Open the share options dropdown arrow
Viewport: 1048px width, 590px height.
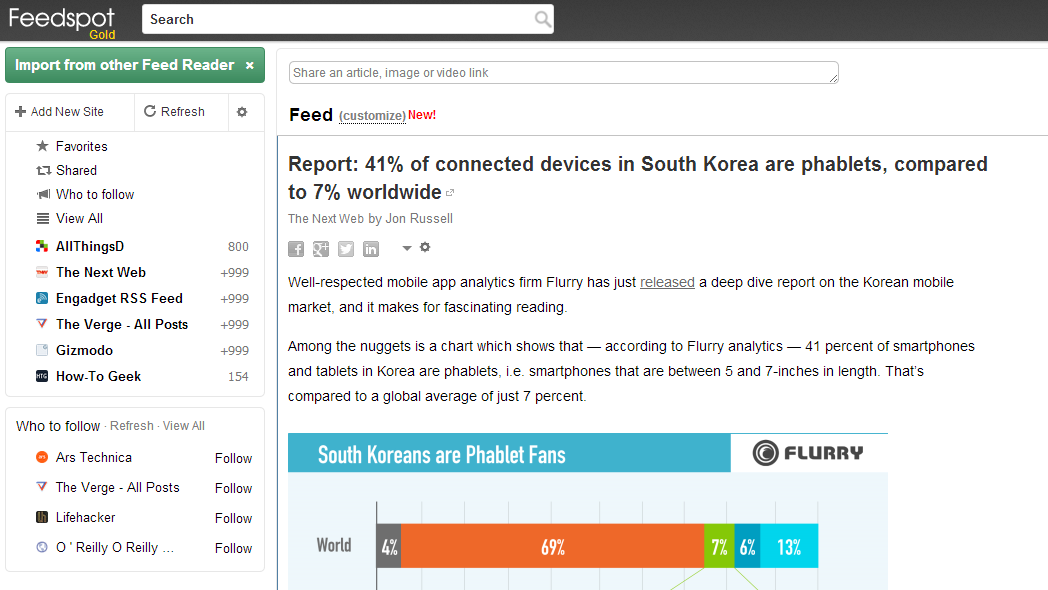406,248
